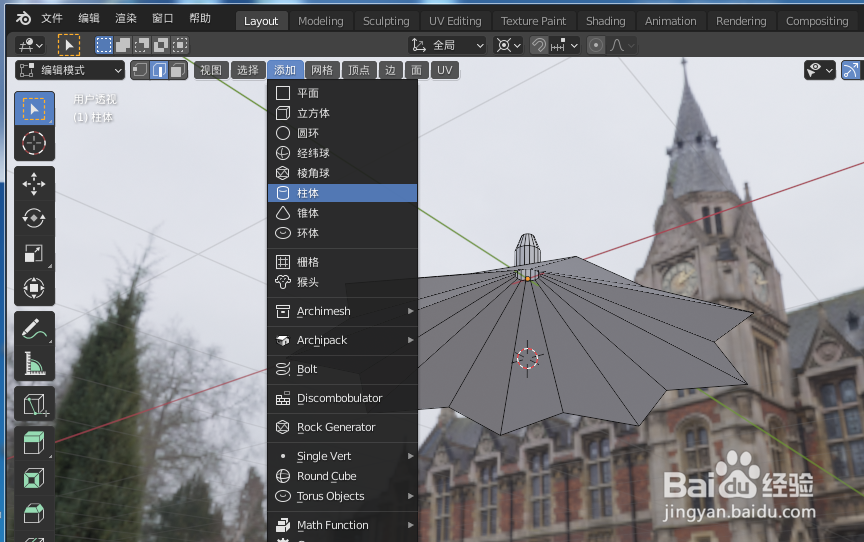Open 编辑模式 mode dropdown
864x542 pixels.
tap(70, 70)
